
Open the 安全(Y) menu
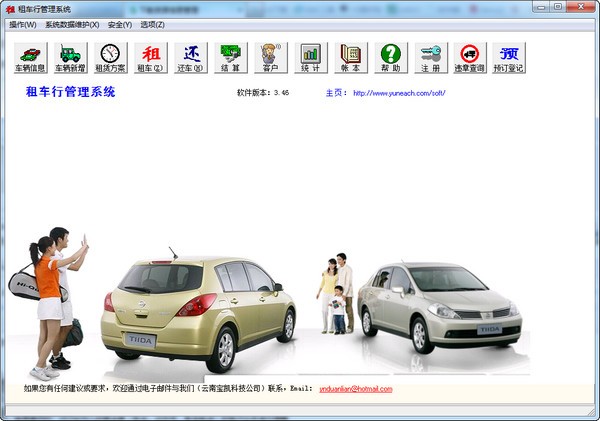point(119,24)
